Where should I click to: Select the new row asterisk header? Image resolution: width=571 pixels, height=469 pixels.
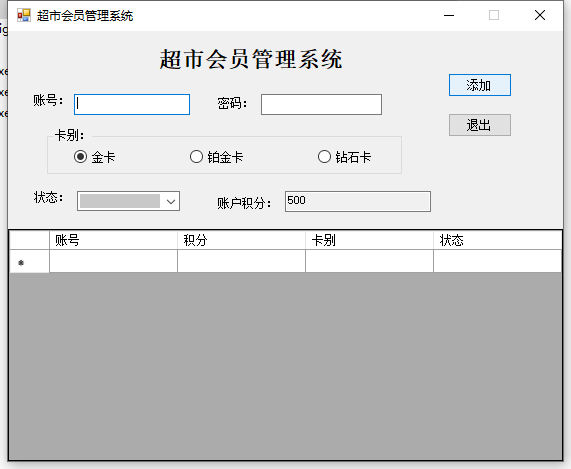tap(29, 261)
